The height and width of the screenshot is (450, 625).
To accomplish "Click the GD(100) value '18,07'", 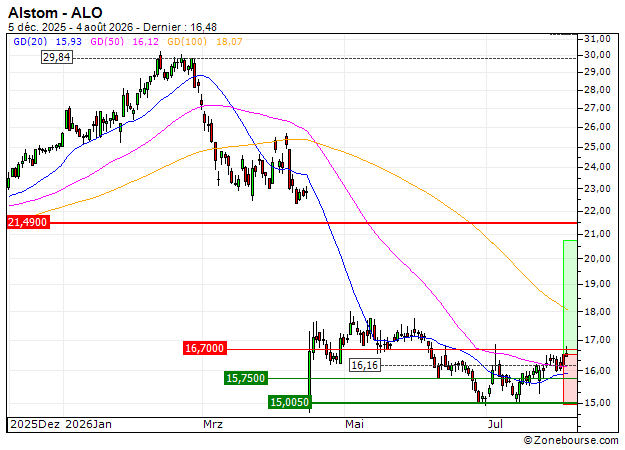I will point(229,41).
